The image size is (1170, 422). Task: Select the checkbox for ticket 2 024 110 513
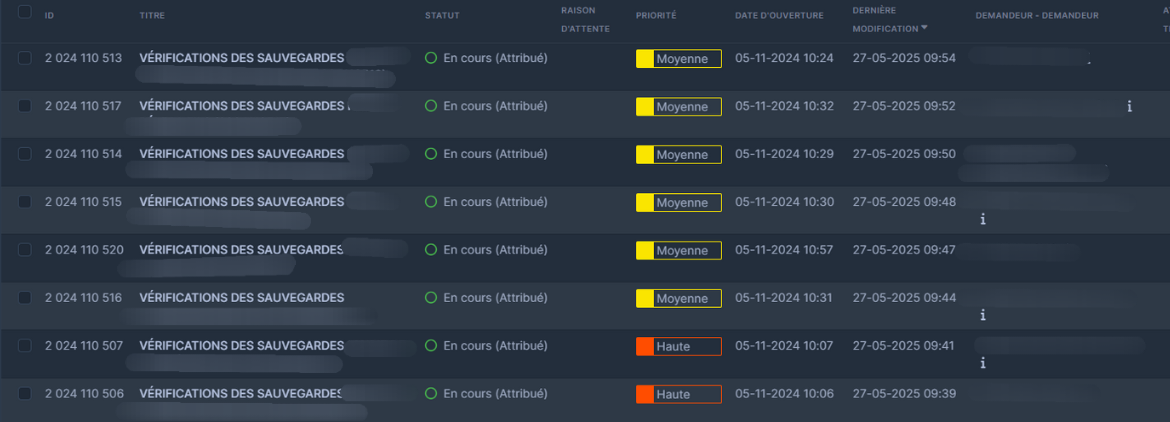click(x=24, y=58)
